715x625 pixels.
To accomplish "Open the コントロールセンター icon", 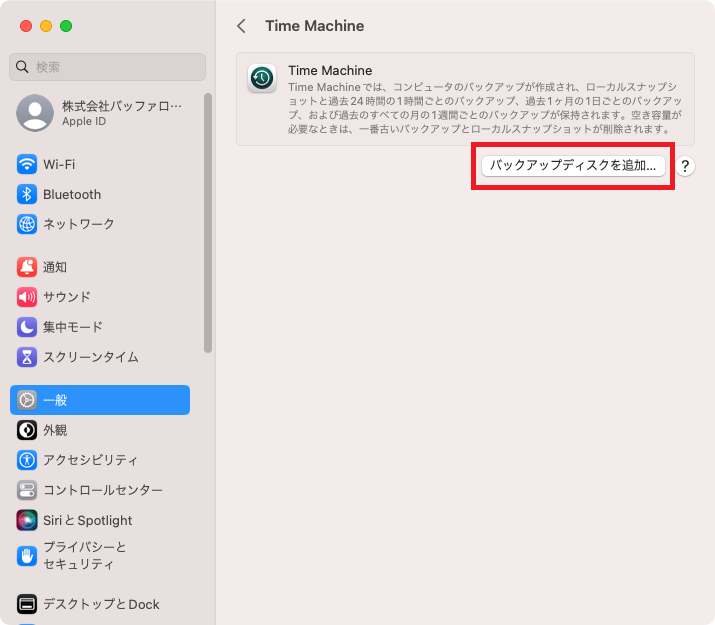I will [27, 490].
